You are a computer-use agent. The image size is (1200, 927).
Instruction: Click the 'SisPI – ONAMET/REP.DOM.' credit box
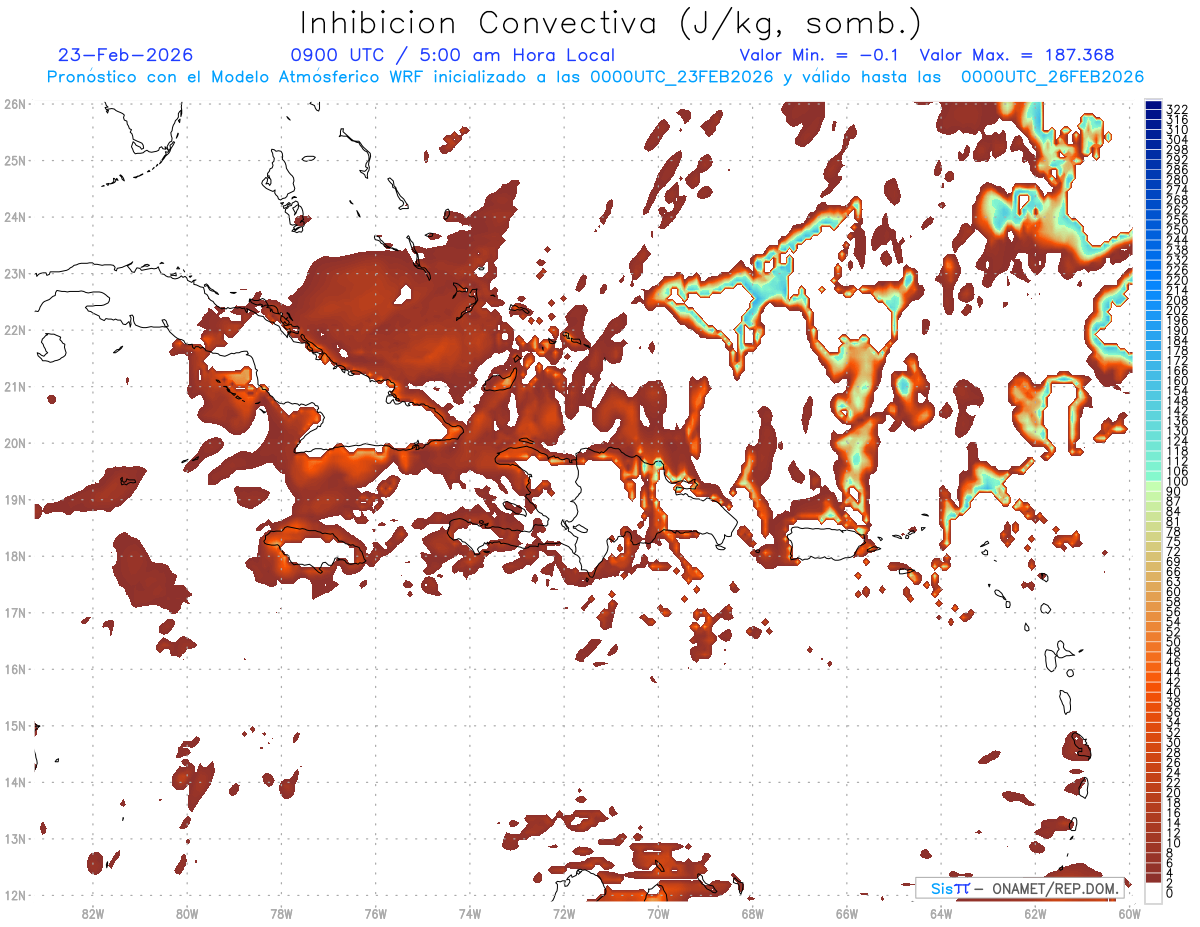(x=1019, y=888)
